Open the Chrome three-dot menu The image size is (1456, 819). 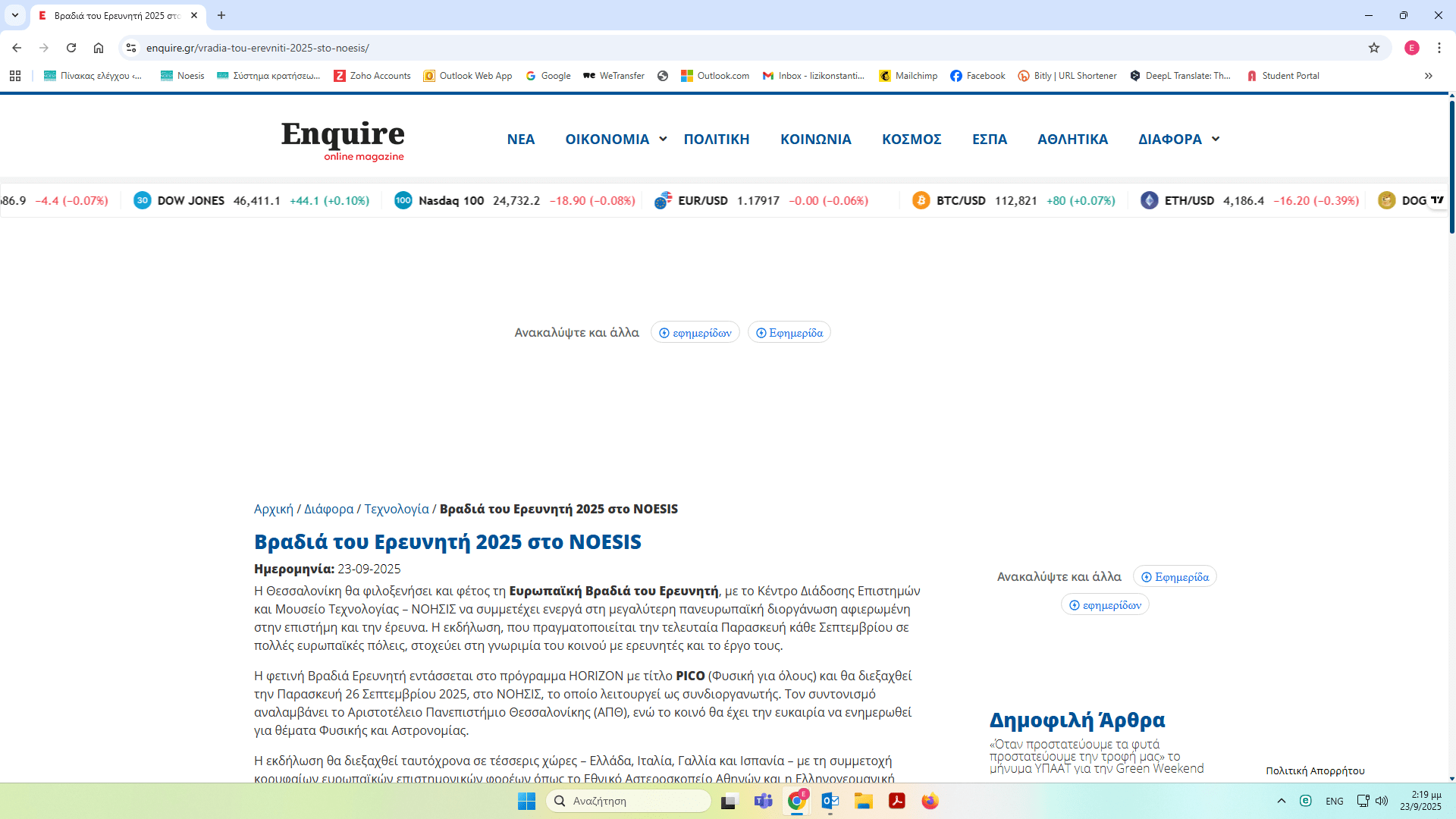coord(1439,48)
